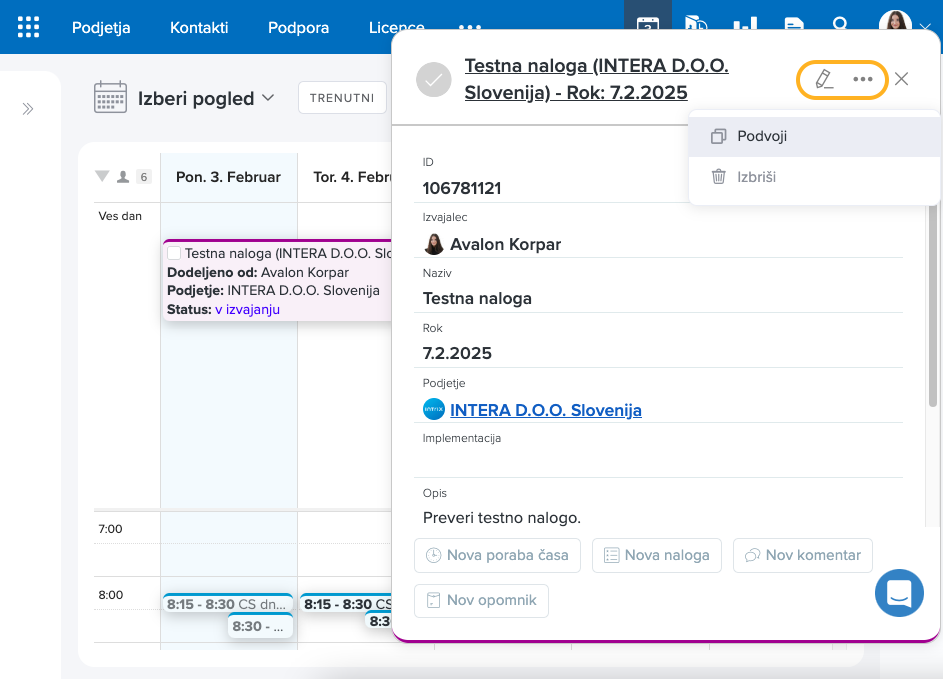Click the v izvajanju status link
The height and width of the screenshot is (679, 943).
(x=247, y=309)
